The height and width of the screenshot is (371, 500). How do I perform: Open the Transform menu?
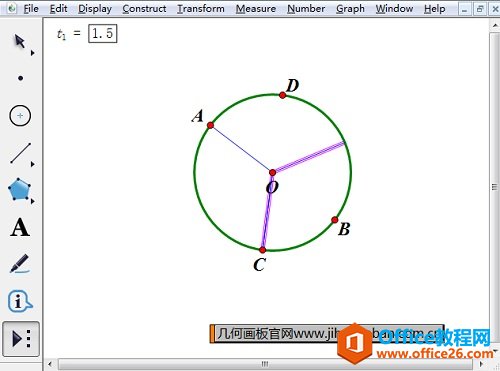[201, 9]
